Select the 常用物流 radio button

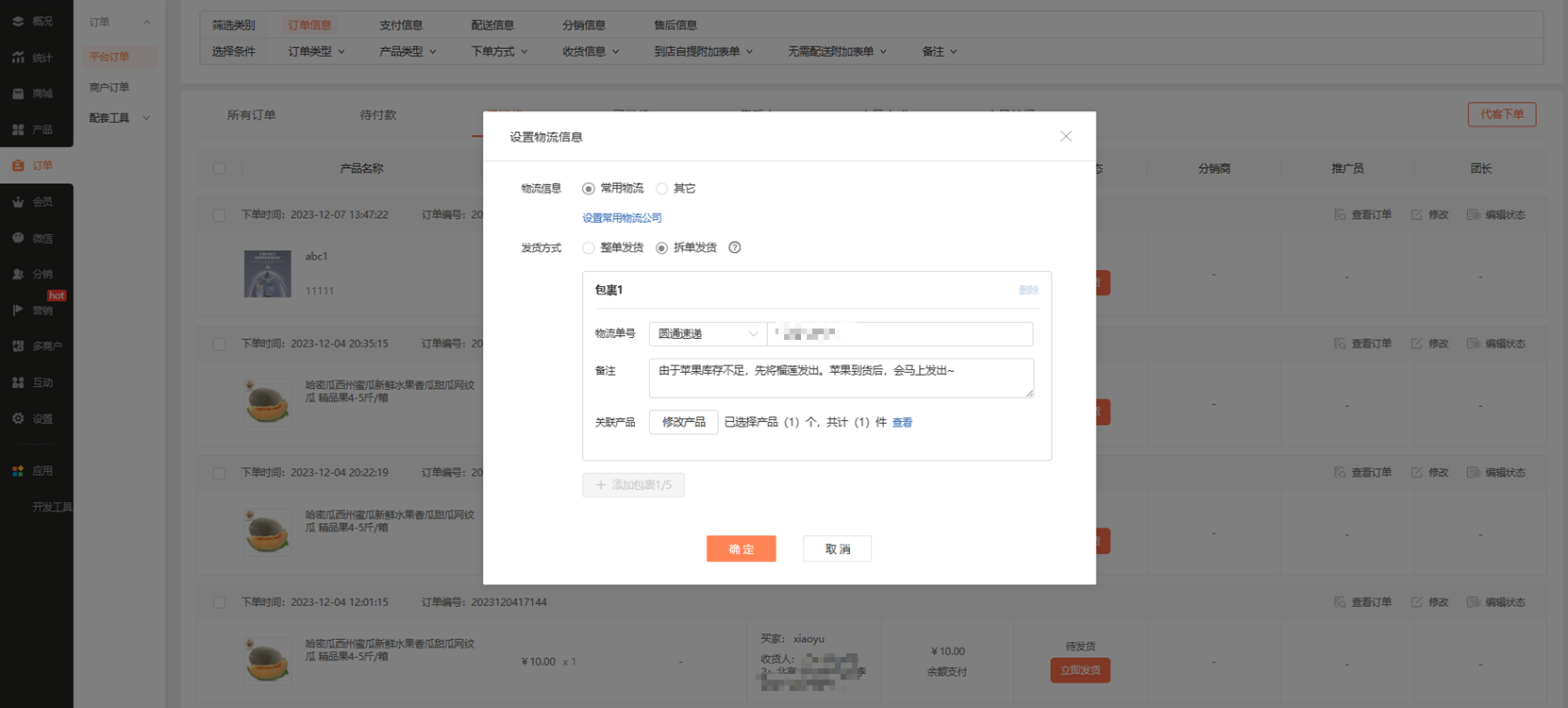(x=589, y=189)
